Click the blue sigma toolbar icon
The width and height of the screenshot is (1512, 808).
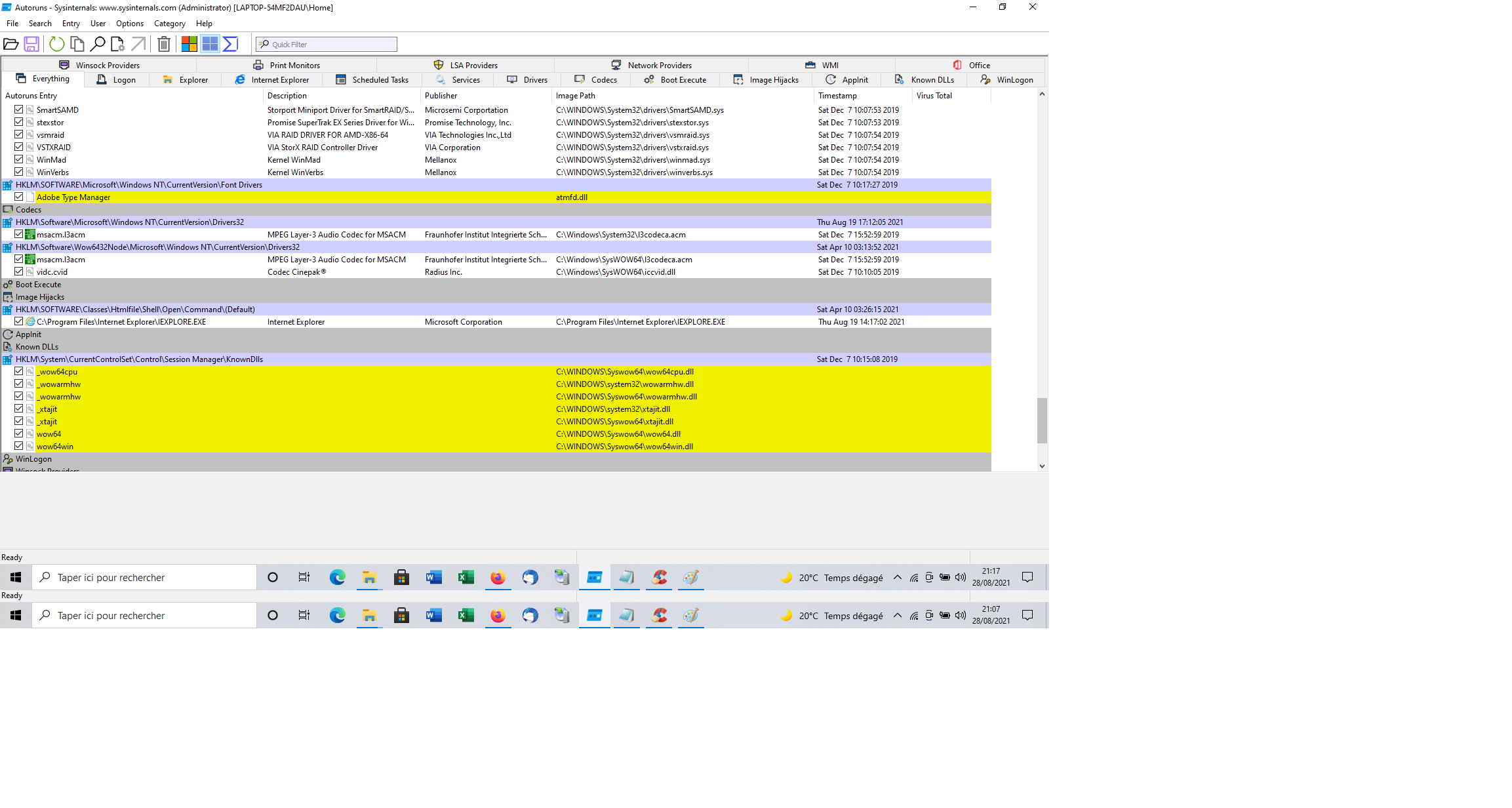pos(230,44)
